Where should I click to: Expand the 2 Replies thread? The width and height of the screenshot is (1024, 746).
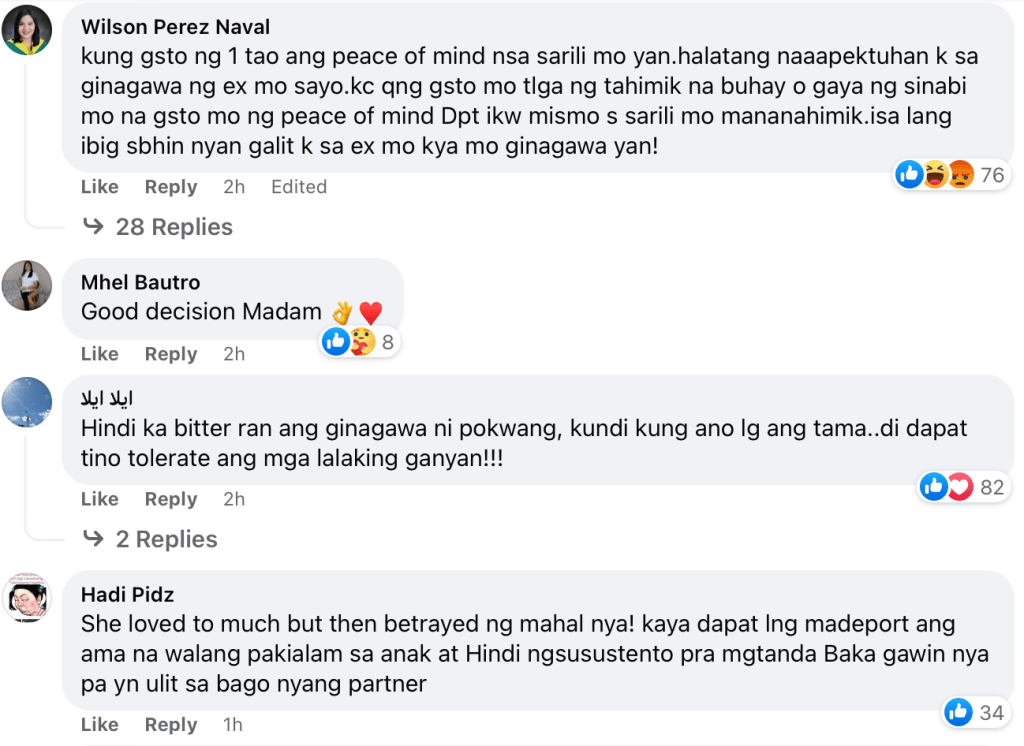click(x=166, y=539)
